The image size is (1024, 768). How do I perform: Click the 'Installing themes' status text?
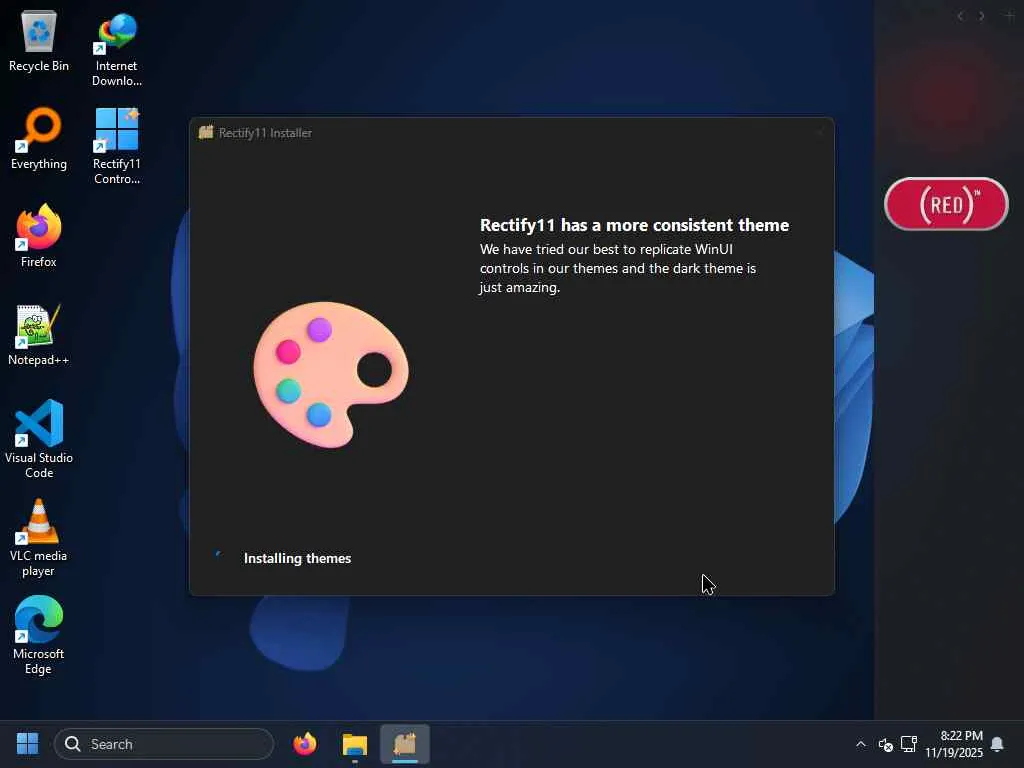pos(297,558)
